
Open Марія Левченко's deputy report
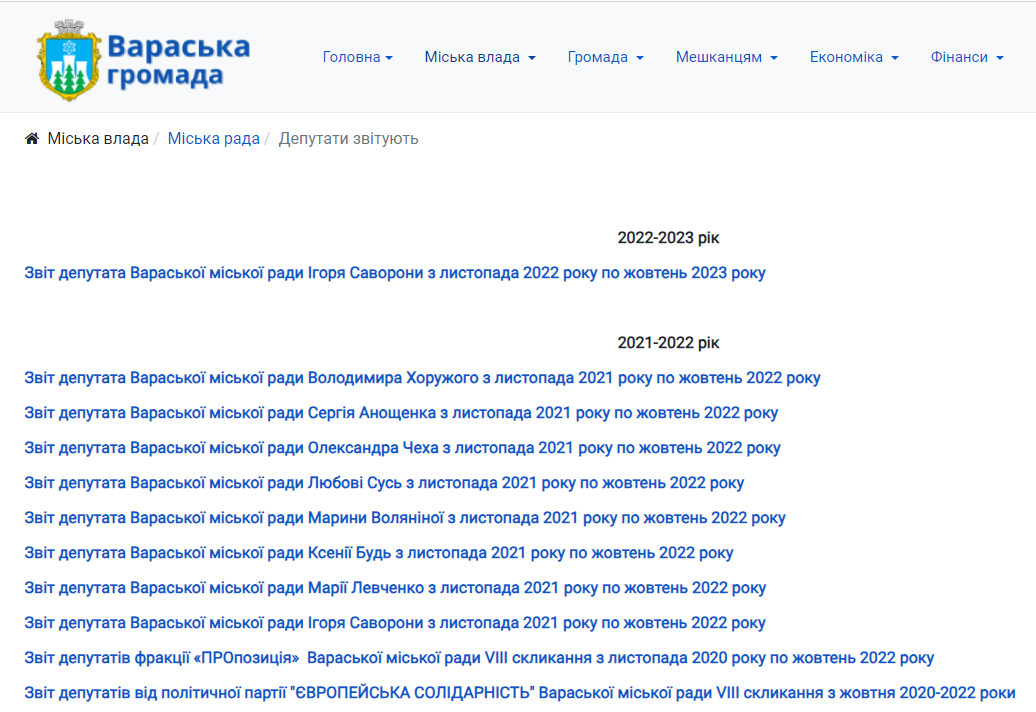coord(395,588)
